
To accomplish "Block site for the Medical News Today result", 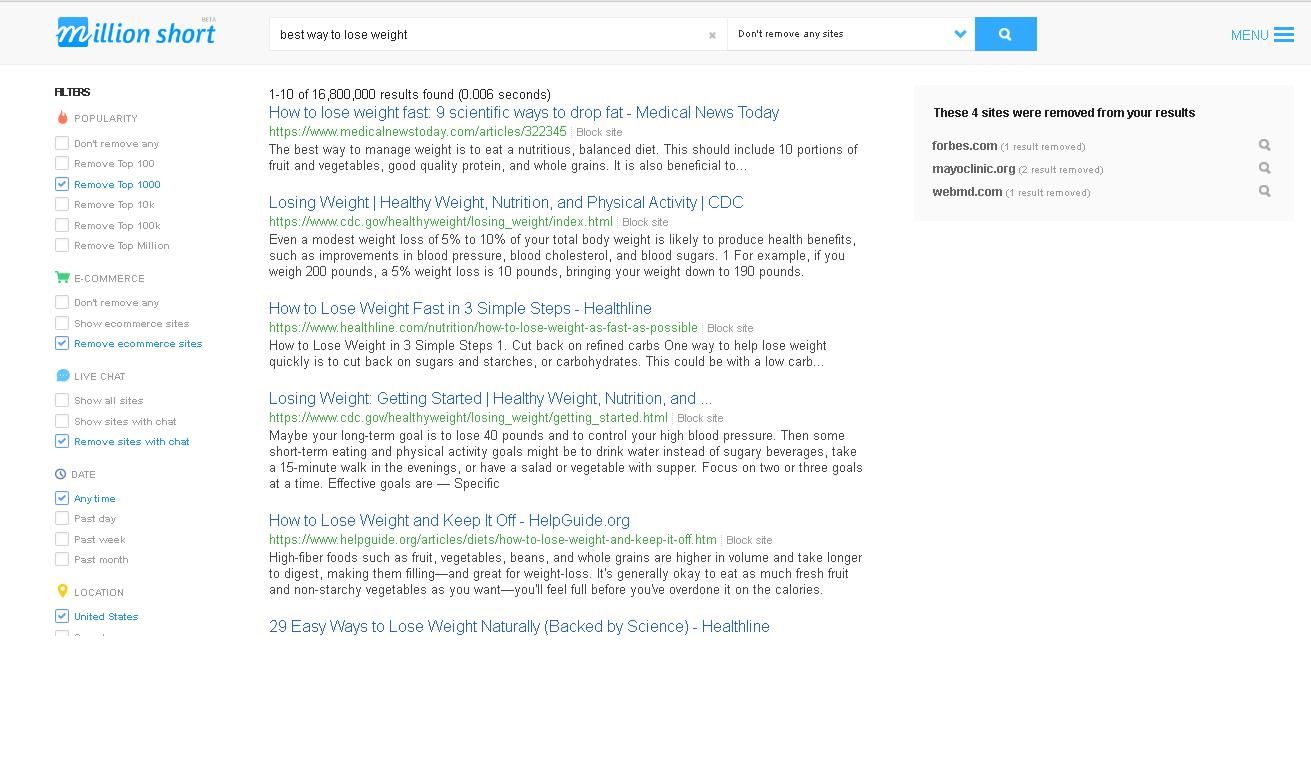I will tap(599, 132).
